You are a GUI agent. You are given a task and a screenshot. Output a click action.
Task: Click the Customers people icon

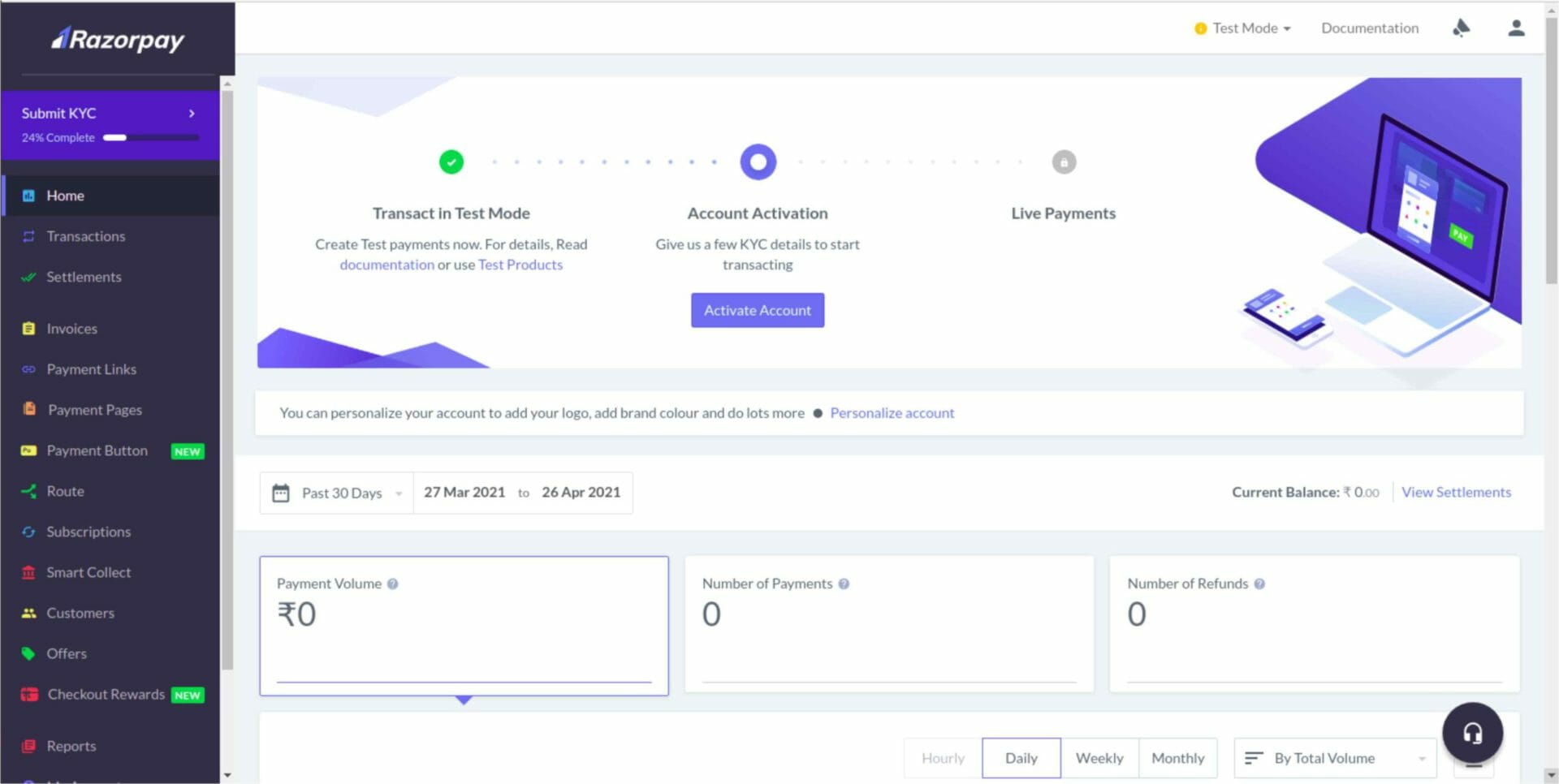click(28, 613)
